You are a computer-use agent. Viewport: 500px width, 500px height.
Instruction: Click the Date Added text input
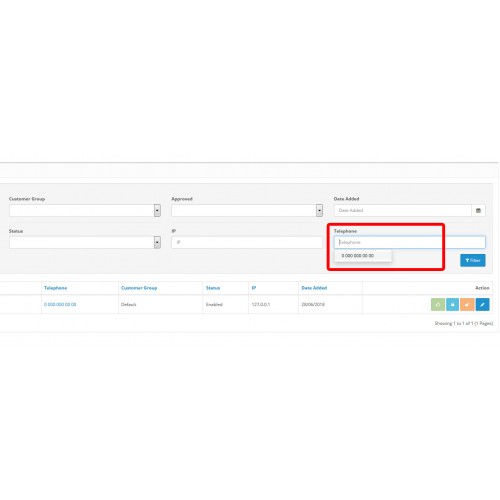point(403,210)
